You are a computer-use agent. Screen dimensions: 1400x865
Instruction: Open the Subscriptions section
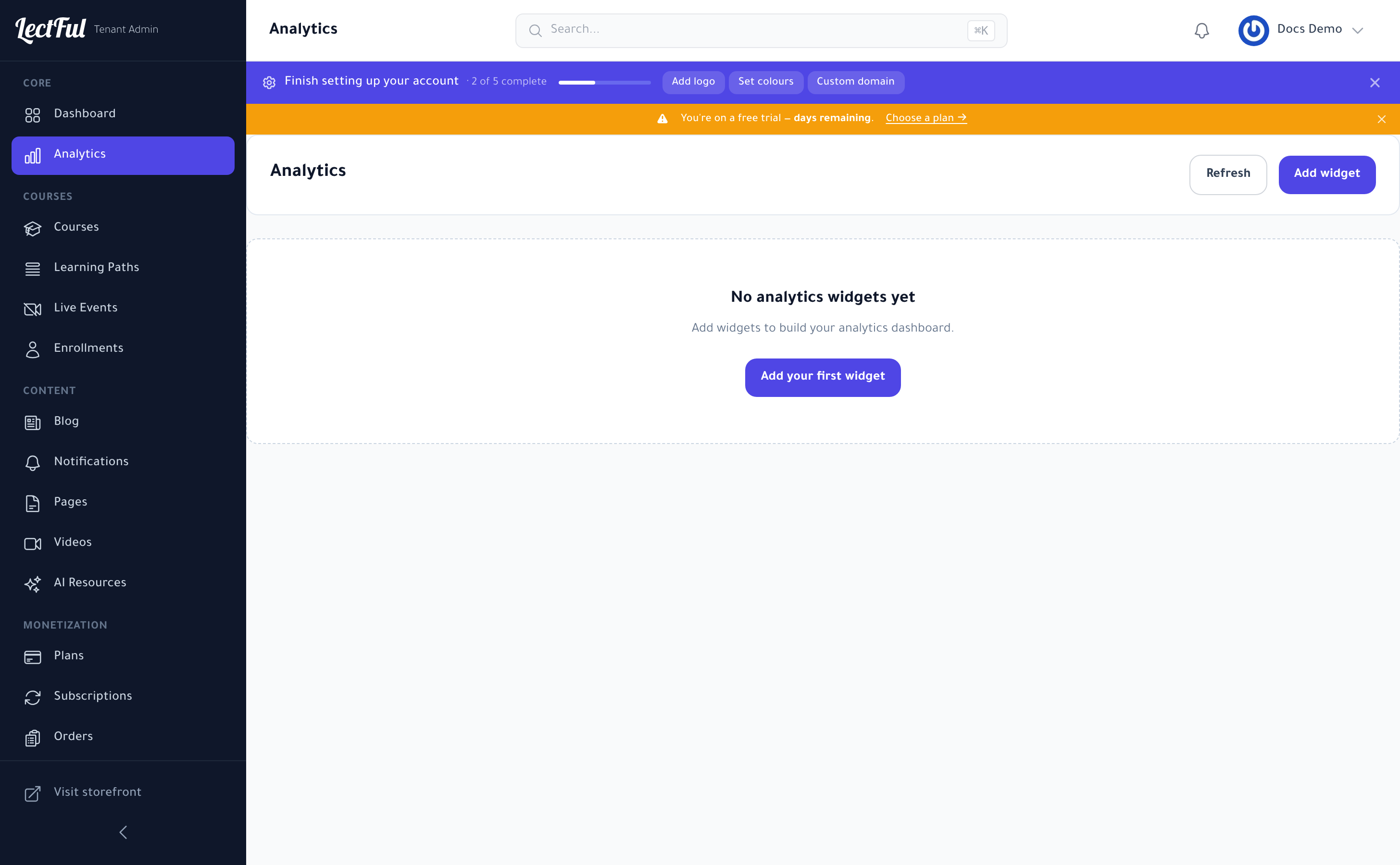[x=123, y=697]
